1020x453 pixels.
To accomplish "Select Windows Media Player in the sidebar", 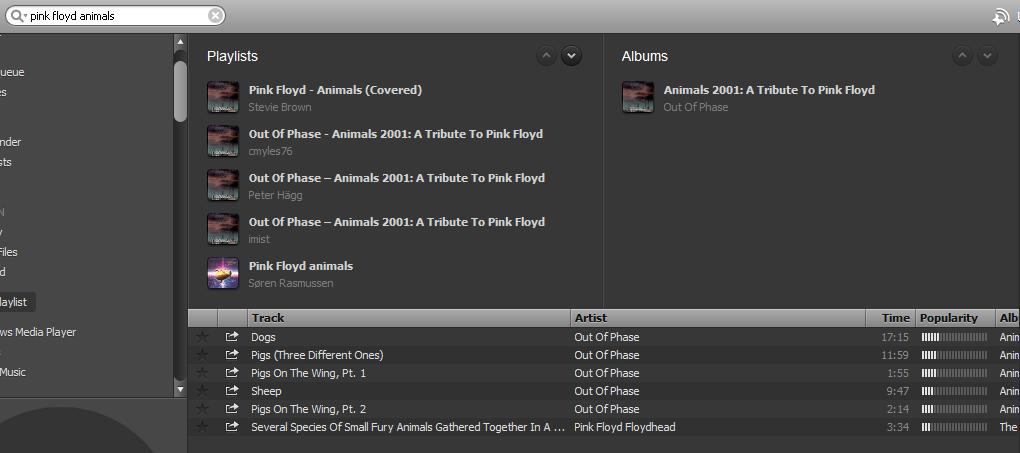I will (38, 332).
